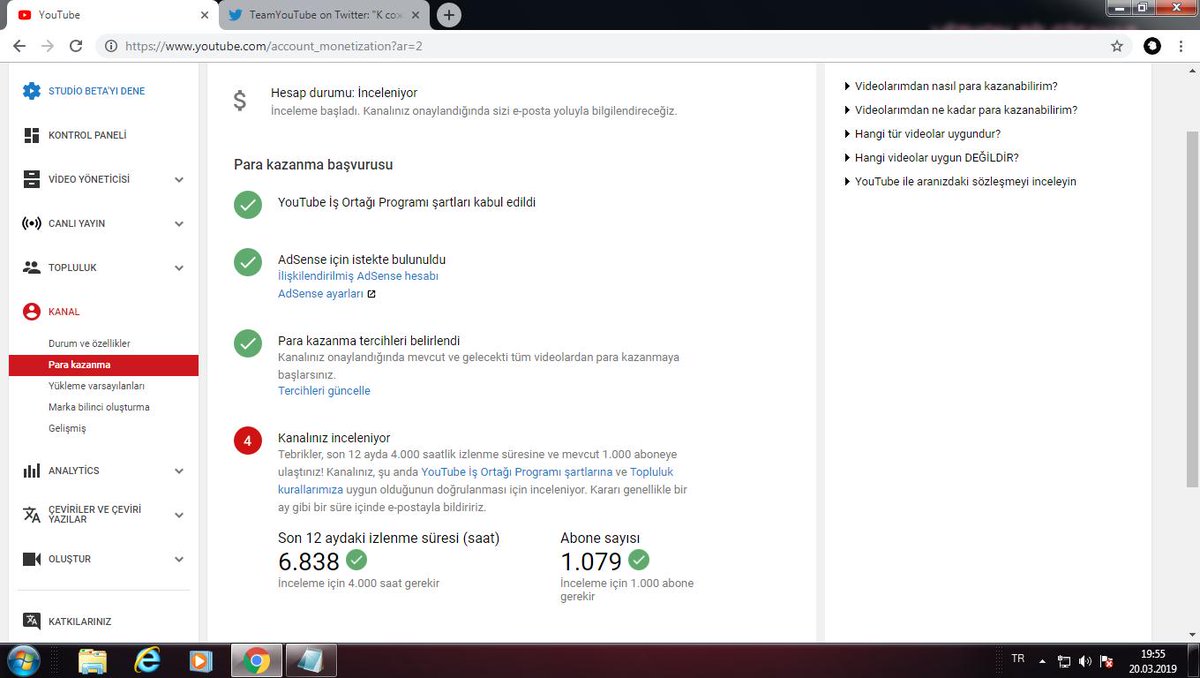Screen dimensions: 1200x678
Task: Click the Chrome taskbar icon
Action: [256, 660]
